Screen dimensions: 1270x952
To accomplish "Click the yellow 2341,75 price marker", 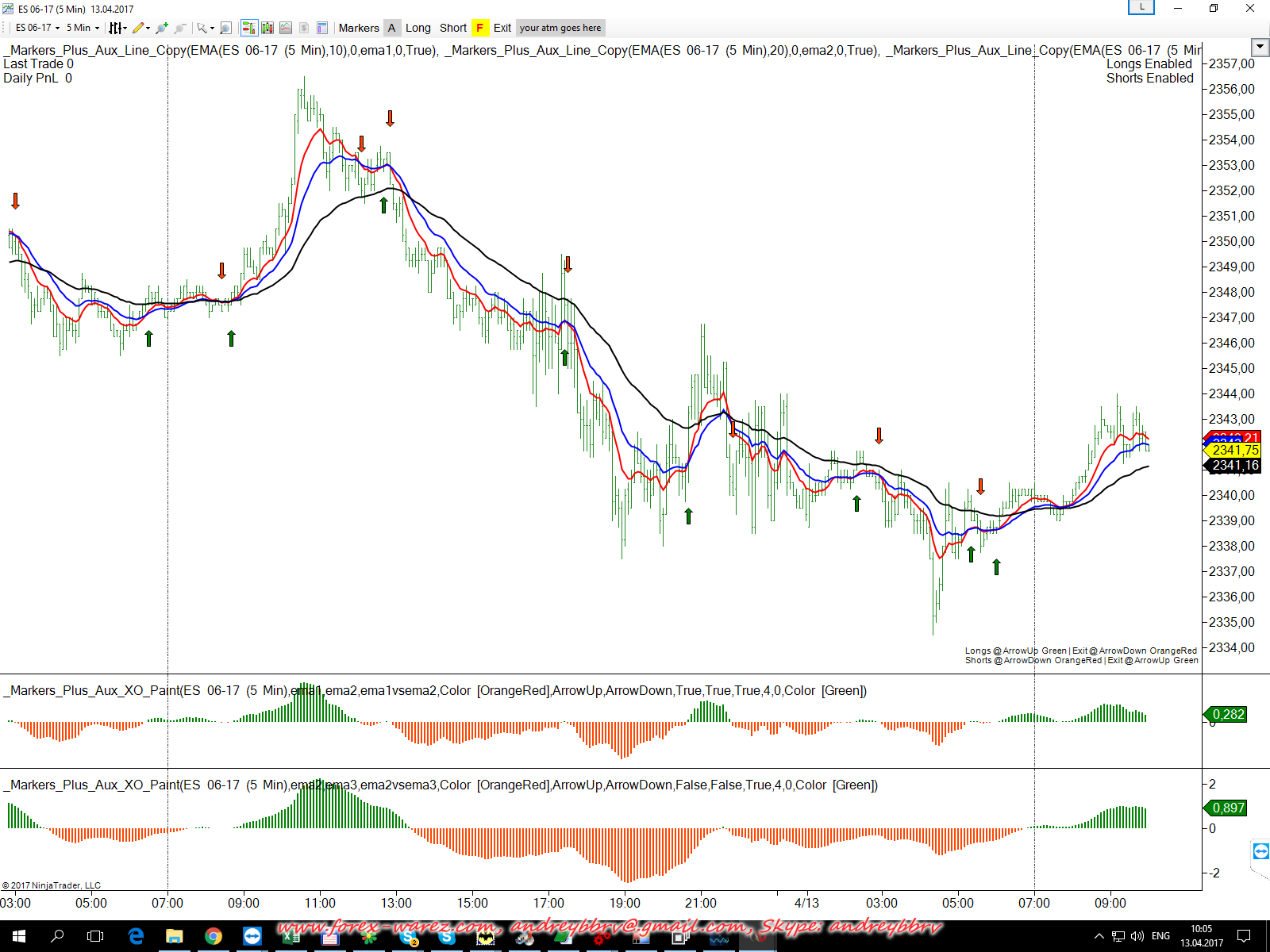I will [x=1234, y=451].
